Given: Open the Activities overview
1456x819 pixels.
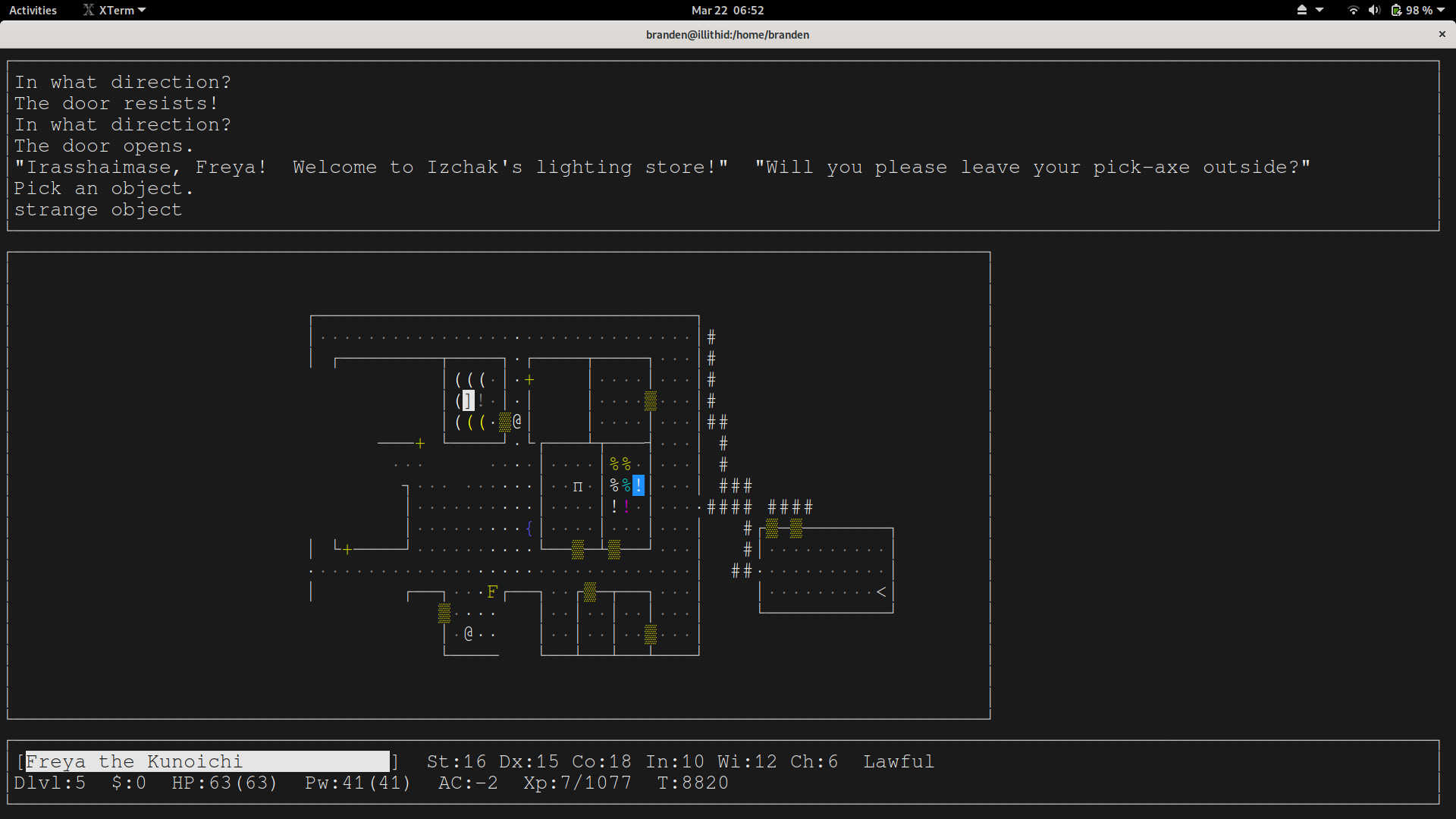Looking at the screenshot, I should click(33, 10).
